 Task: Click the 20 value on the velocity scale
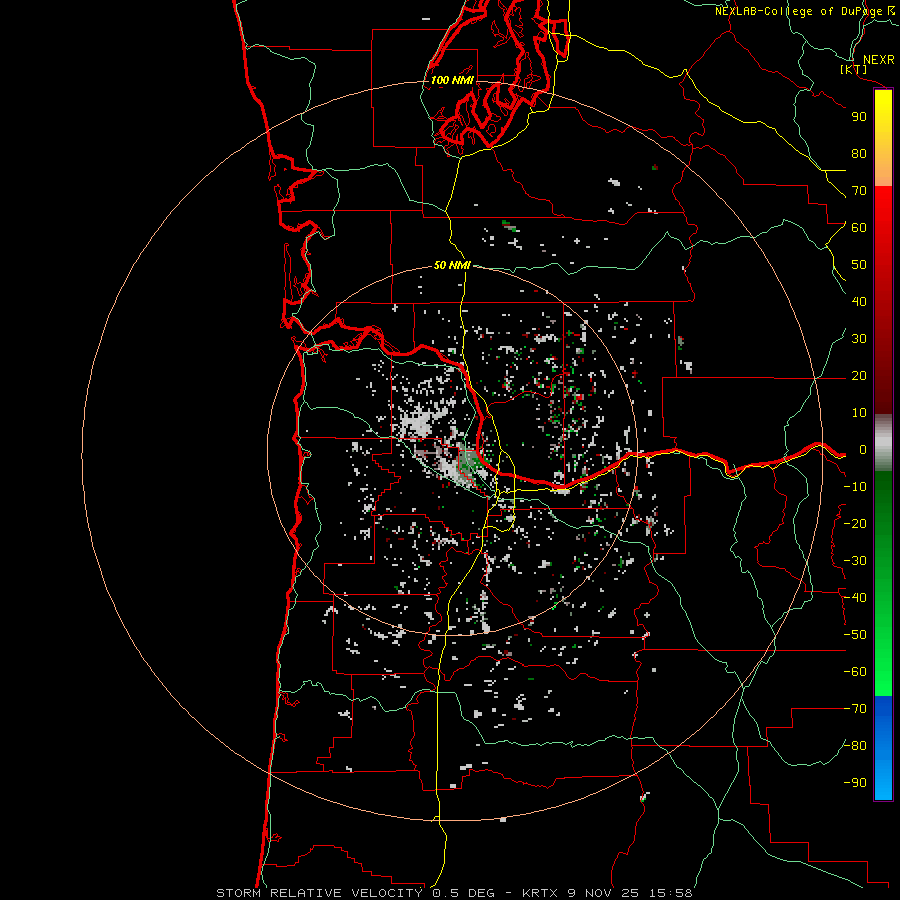[859, 376]
